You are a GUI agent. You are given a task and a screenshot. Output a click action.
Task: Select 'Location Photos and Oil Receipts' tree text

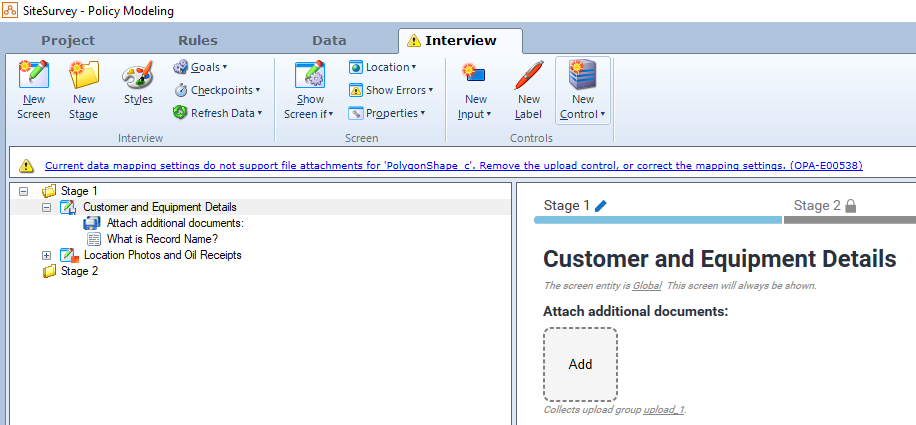[162, 255]
